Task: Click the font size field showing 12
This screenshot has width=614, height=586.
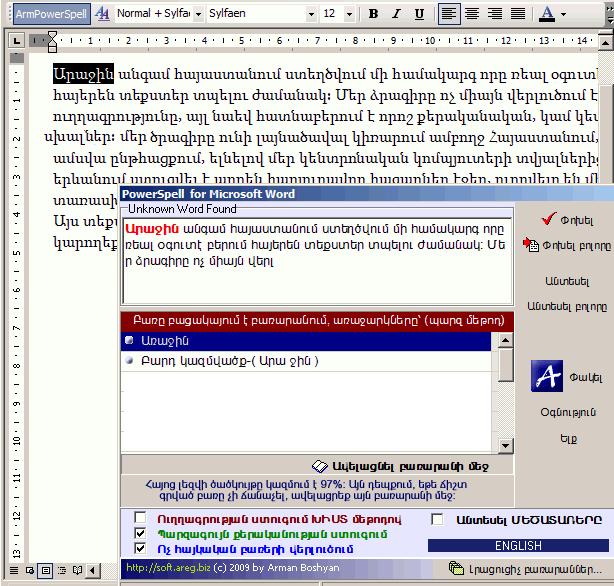Action: tap(332, 14)
